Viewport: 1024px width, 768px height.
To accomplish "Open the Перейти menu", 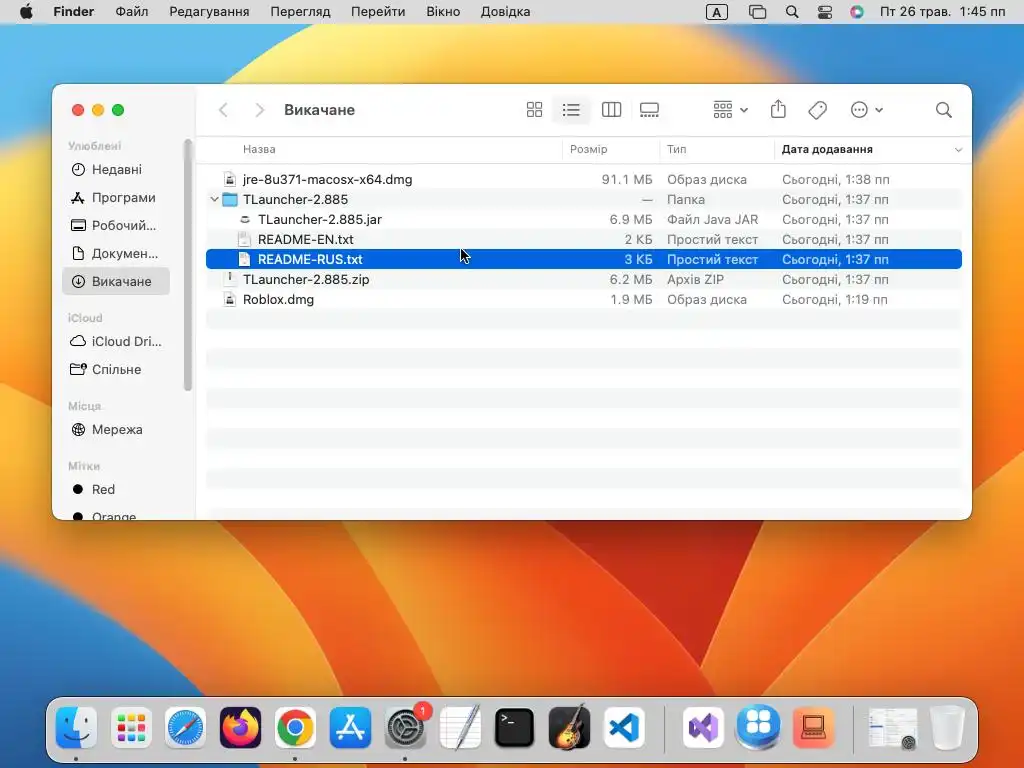I will (x=378, y=12).
